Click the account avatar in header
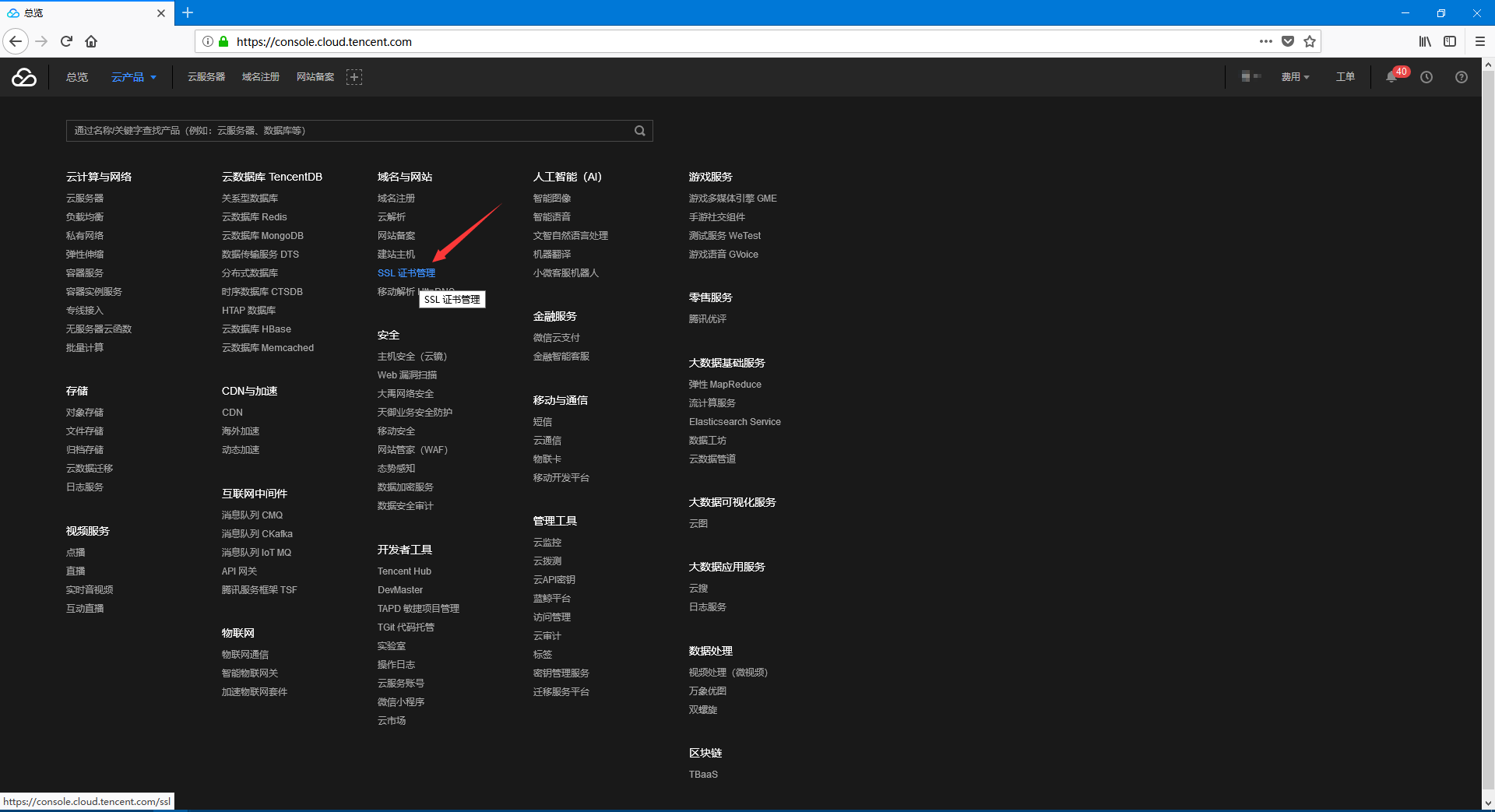Viewport: 1495px width, 812px height. [1251, 76]
